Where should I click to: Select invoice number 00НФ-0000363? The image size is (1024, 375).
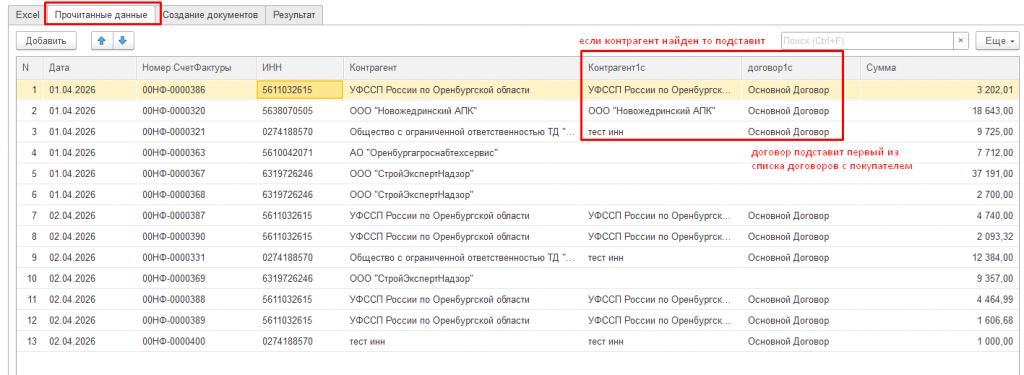pos(173,153)
